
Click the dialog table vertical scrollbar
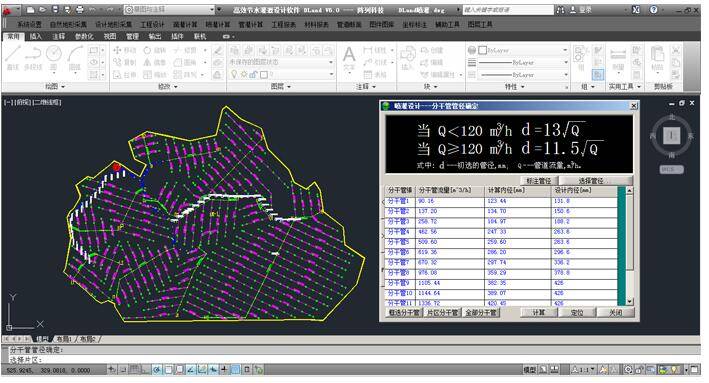[x=629, y=246]
